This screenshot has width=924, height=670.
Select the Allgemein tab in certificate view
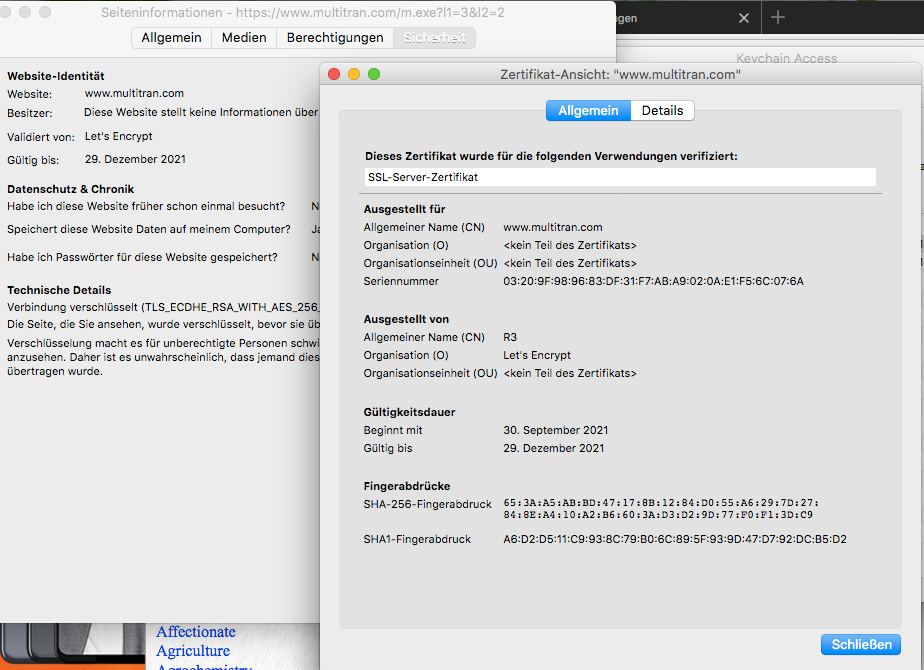tap(588, 111)
